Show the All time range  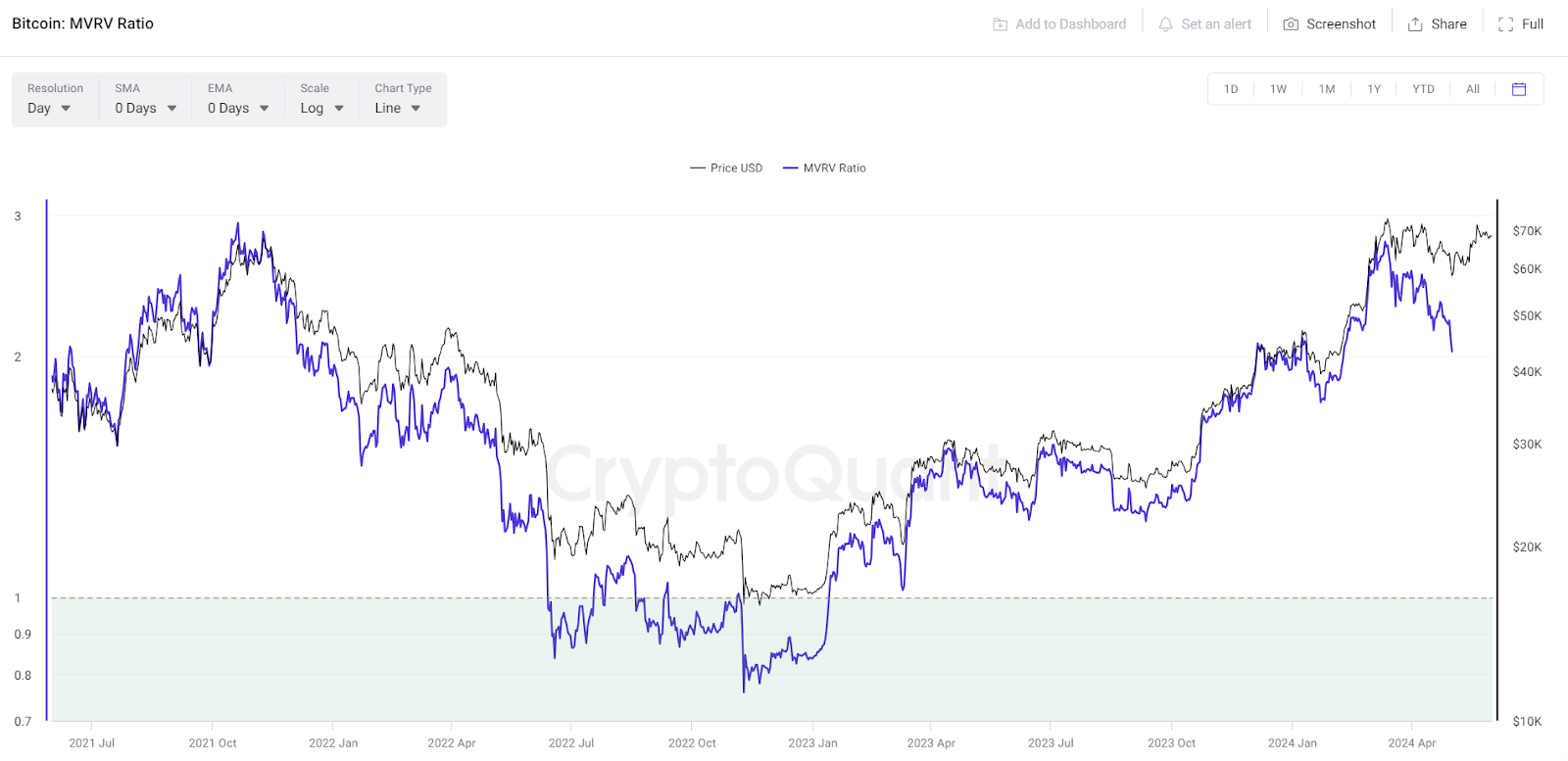[x=1473, y=89]
